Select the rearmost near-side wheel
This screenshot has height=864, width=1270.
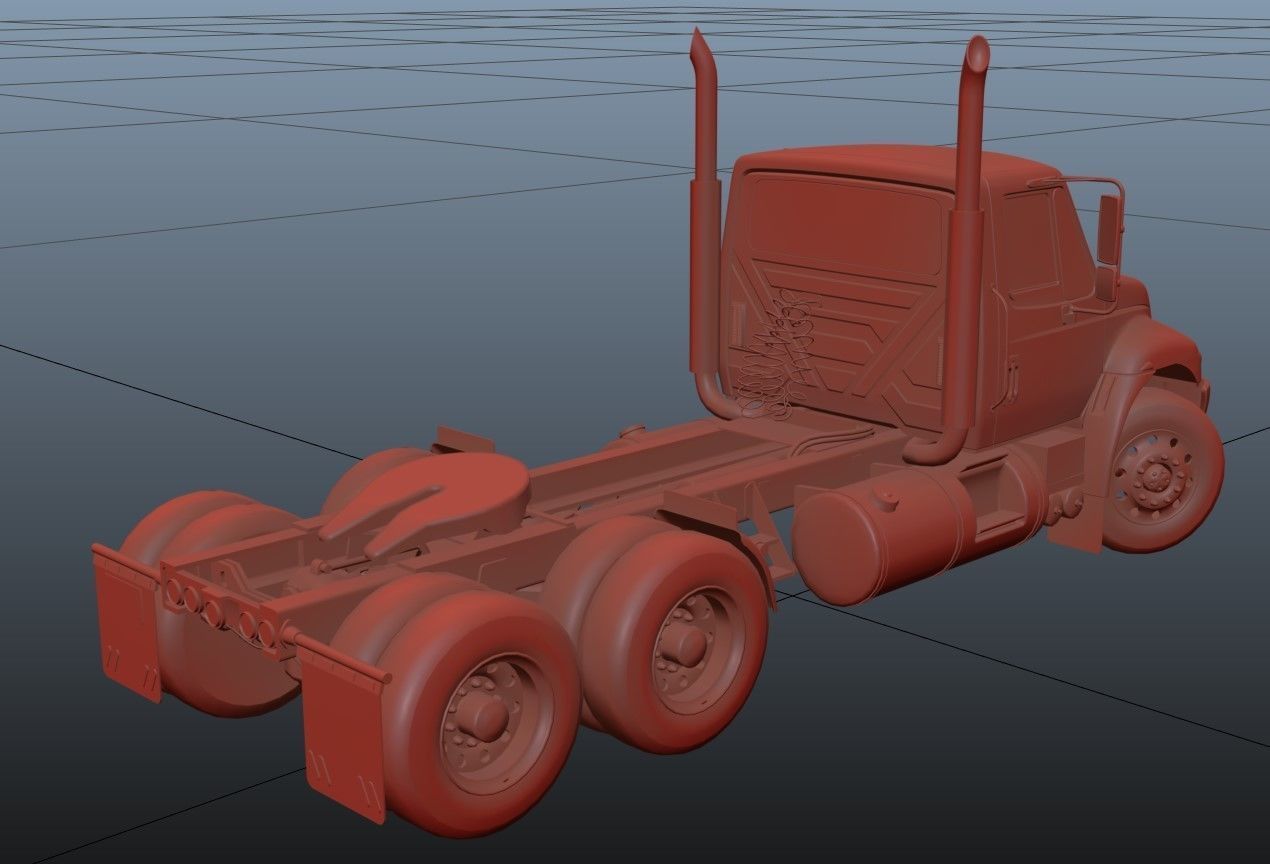(x=478, y=712)
